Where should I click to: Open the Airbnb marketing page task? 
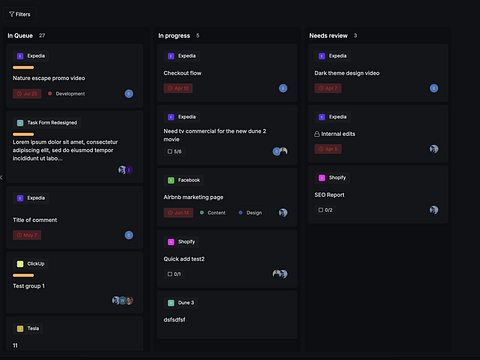pos(193,197)
